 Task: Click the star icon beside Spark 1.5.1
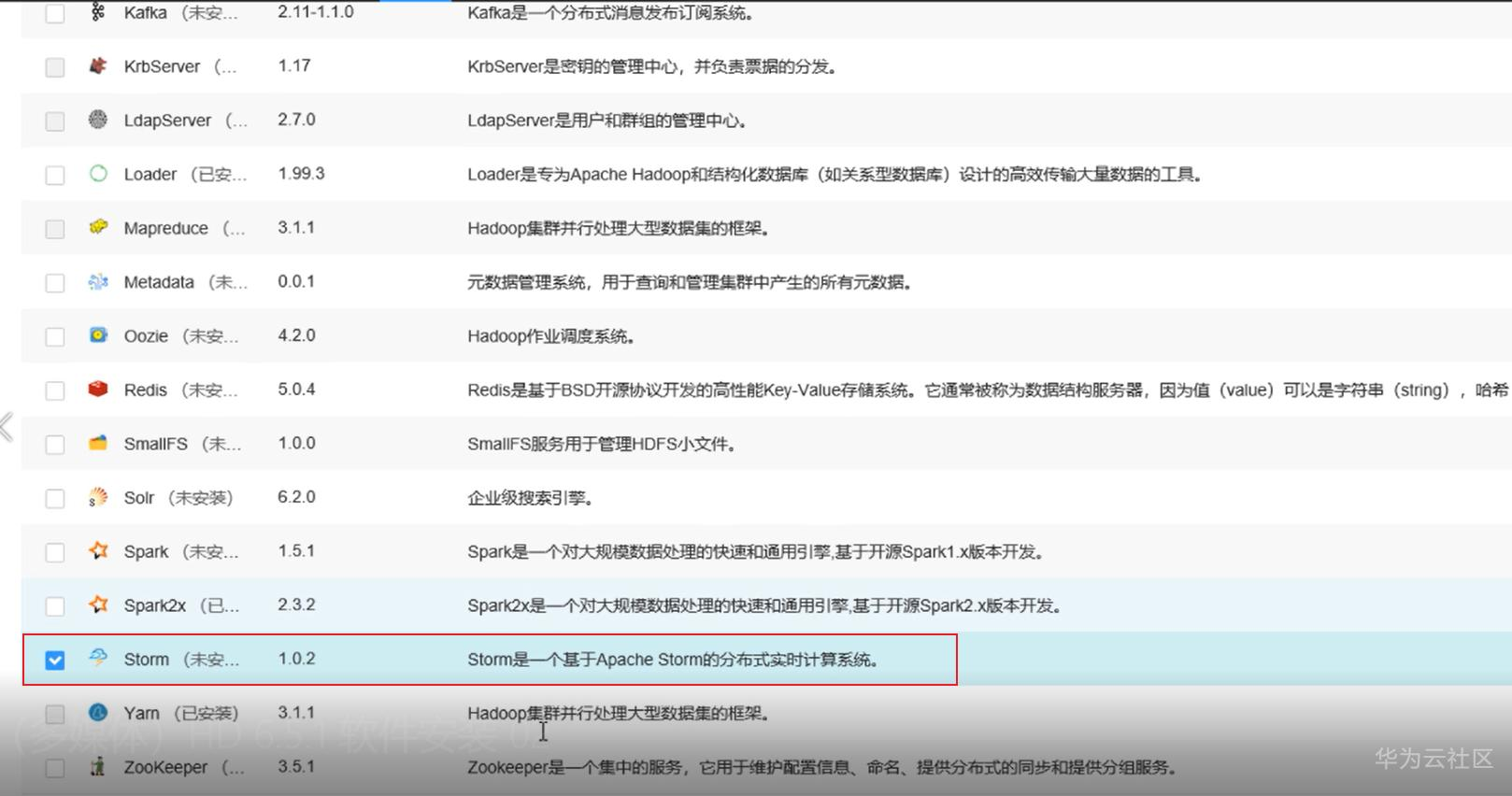tap(98, 550)
